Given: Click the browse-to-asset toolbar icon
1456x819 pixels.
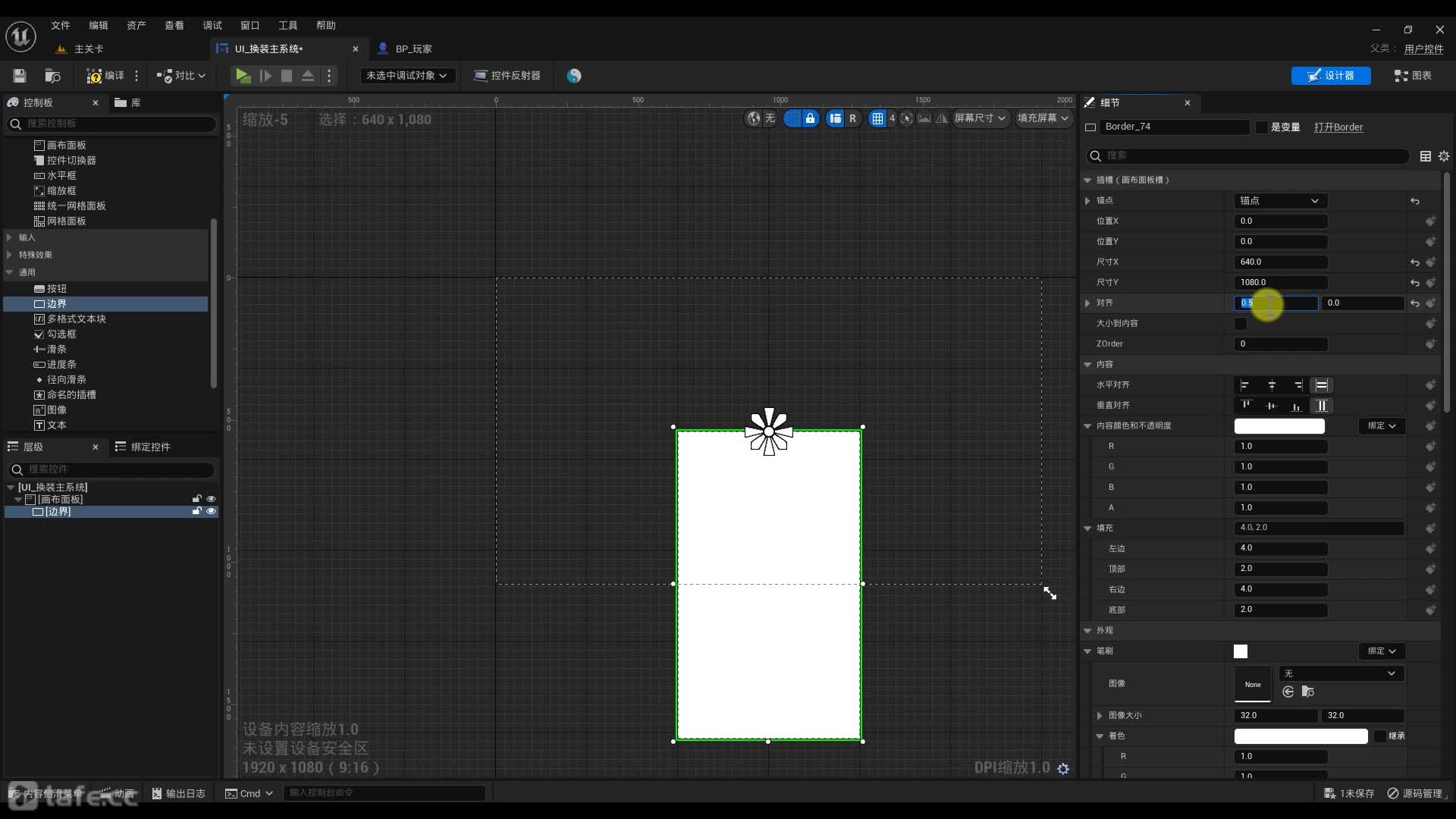Looking at the screenshot, I should [x=52, y=76].
